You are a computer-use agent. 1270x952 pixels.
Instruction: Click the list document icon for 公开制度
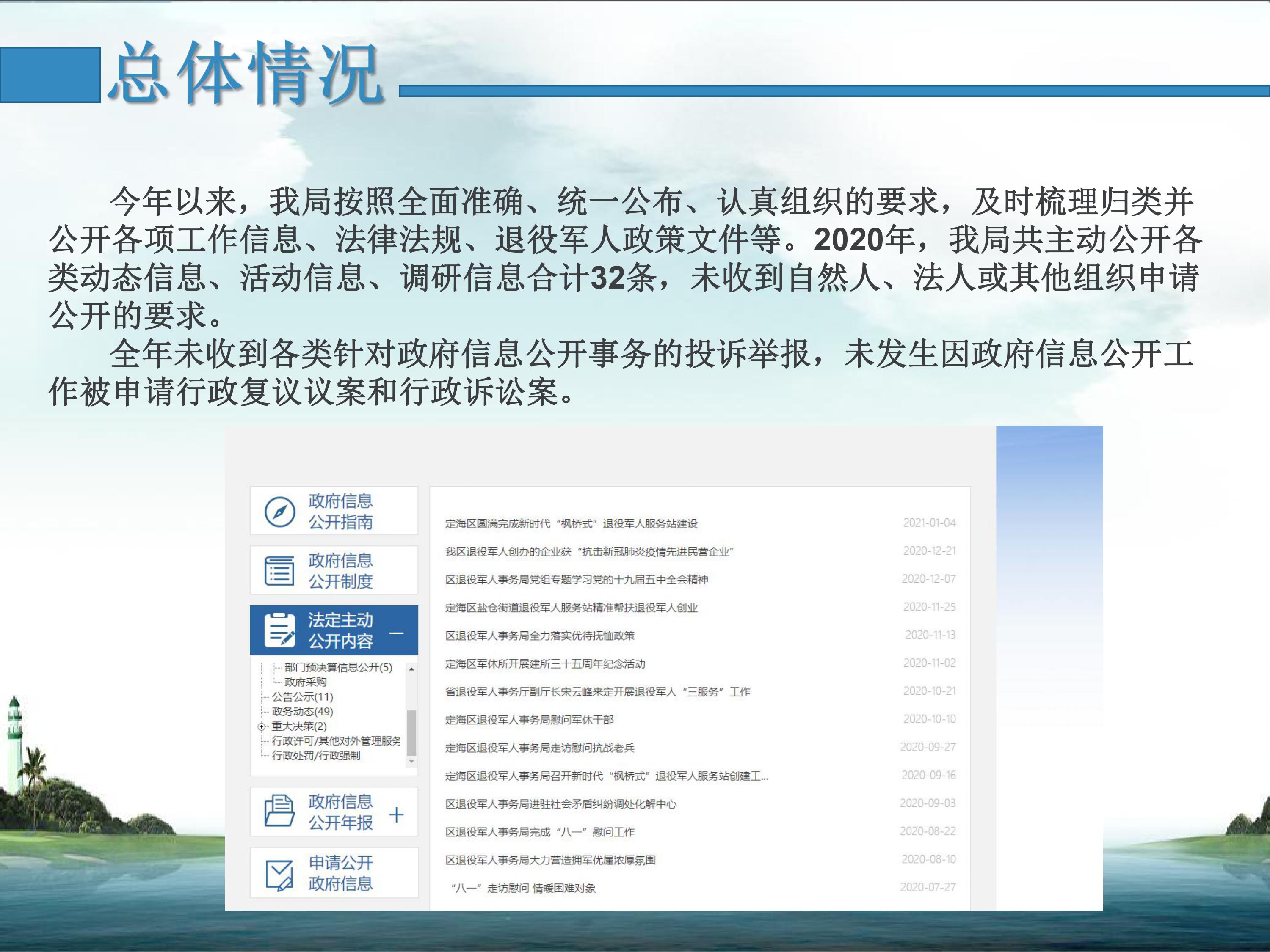click(279, 570)
